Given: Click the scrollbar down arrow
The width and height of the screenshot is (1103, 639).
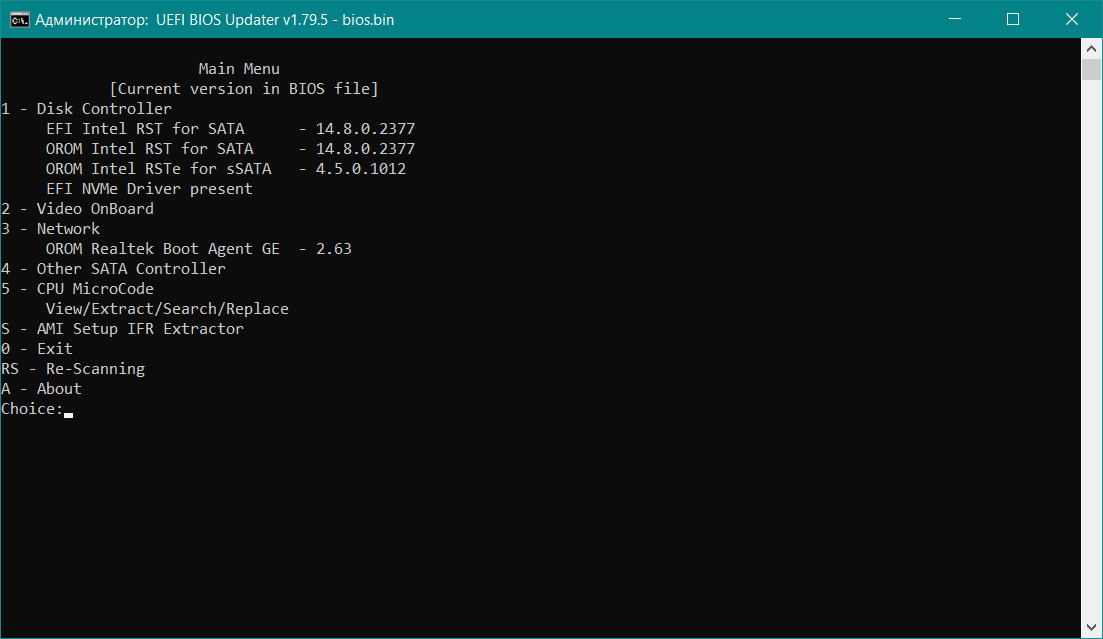Looking at the screenshot, I should (1091, 628).
